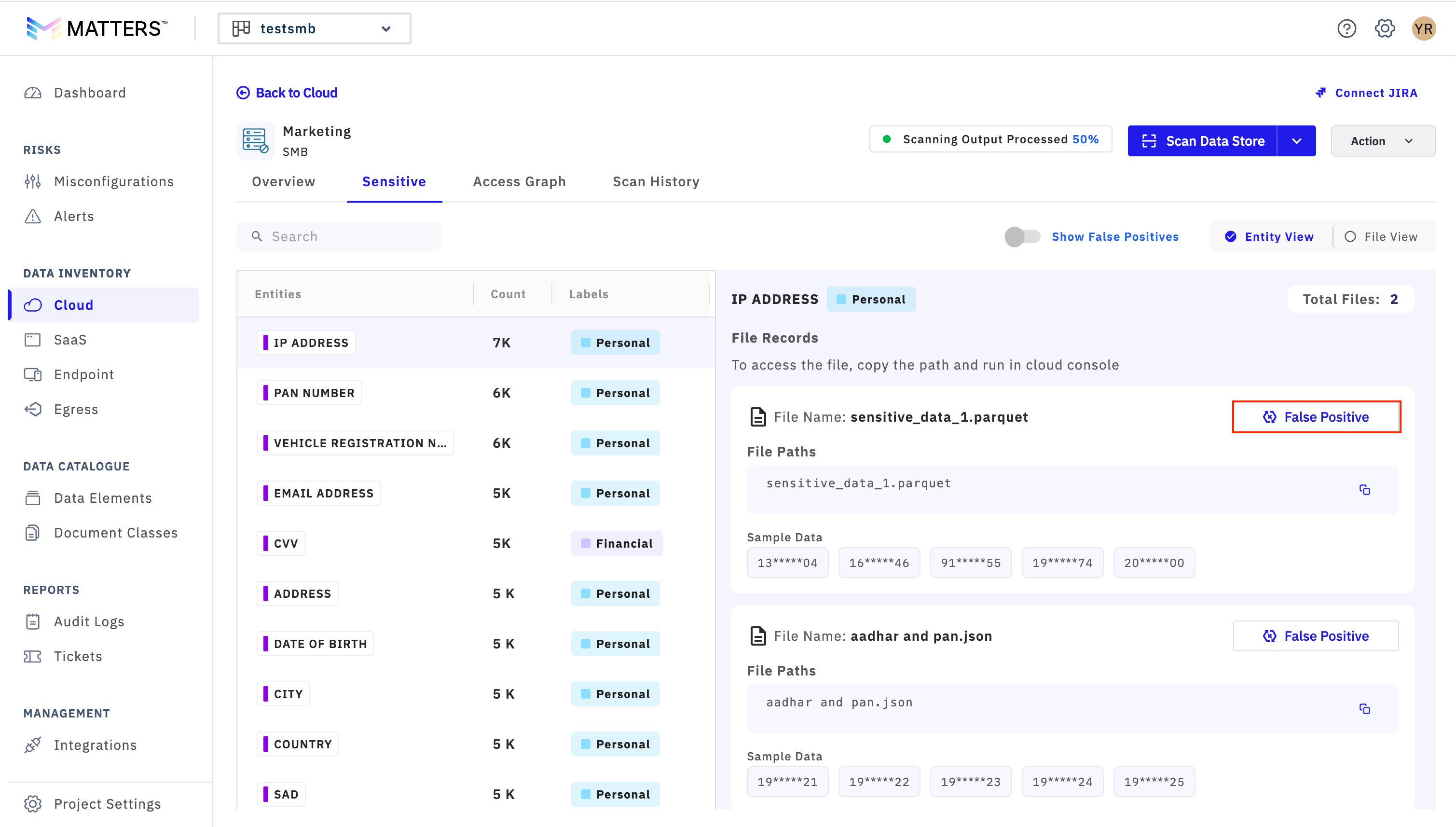Screen dimensions: 1456x827
Task: Select DATE OF BIRTH entity row
Action: click(x=476, y=644)
